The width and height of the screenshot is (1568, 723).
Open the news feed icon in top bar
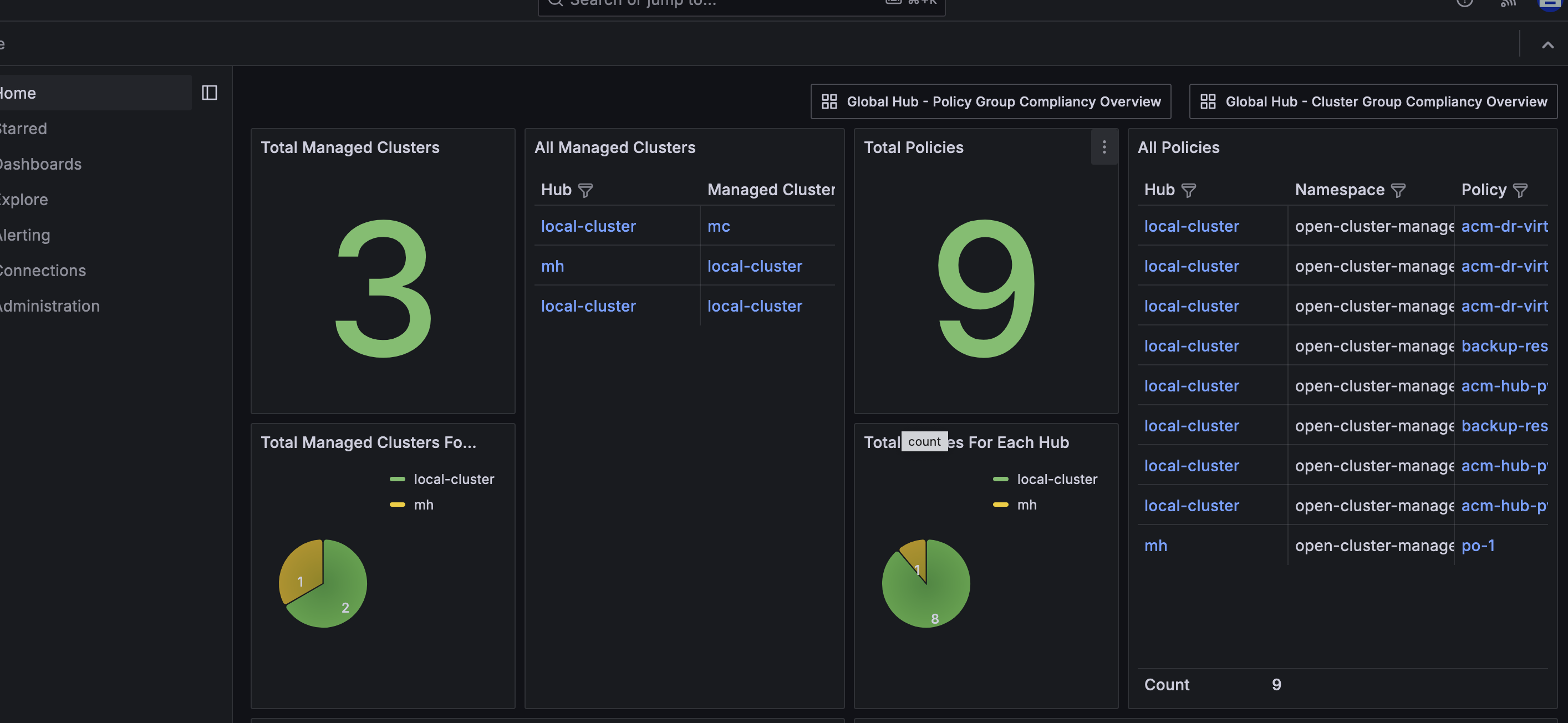coord(1508,3)
